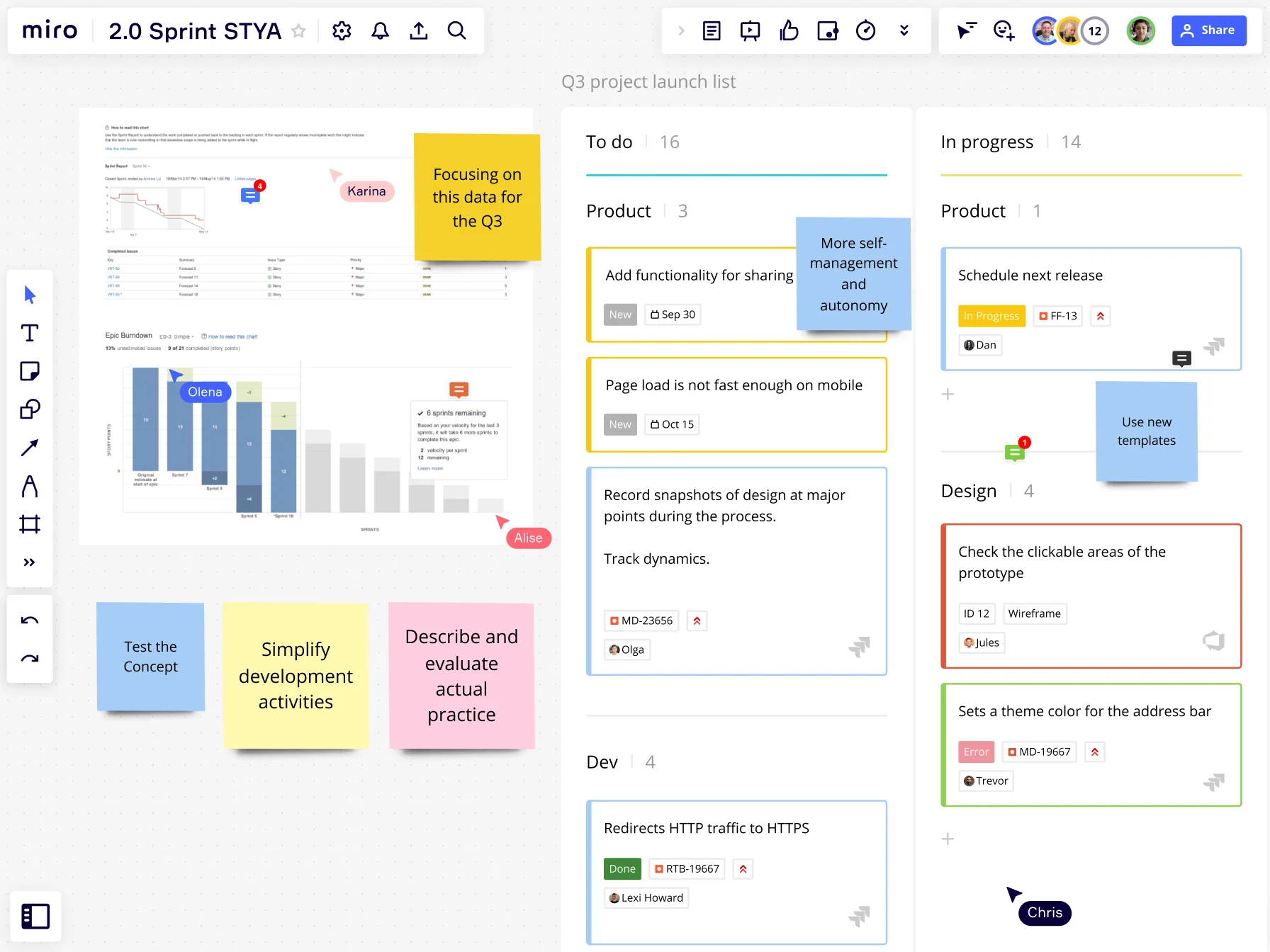Toggle the frames panel at bottom left
The height and width of the screenshot is (952, 1270).
pos(35,916)
